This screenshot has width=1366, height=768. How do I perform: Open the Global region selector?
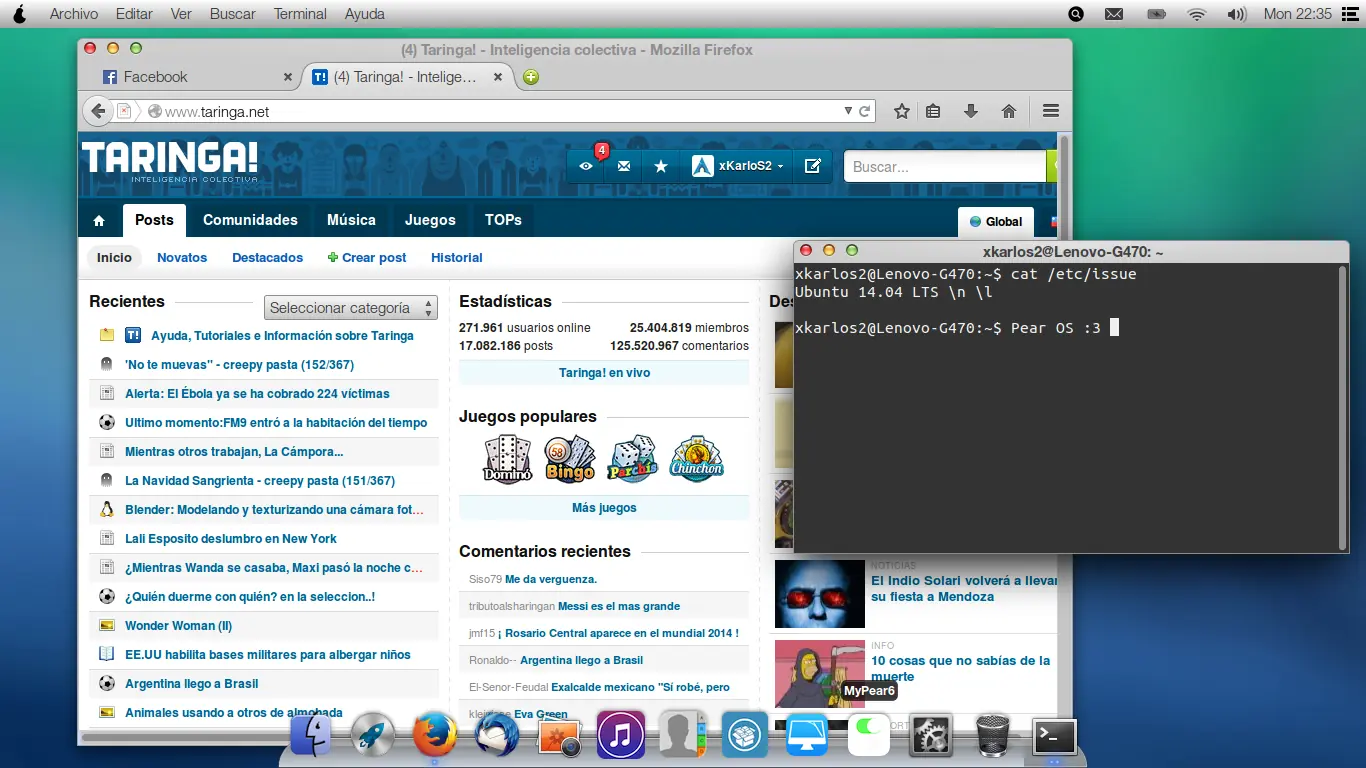pos(996,222)
